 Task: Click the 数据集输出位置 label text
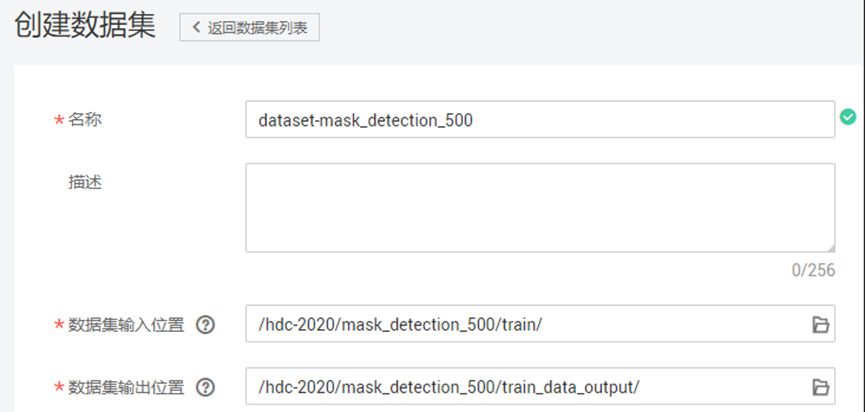126,387
